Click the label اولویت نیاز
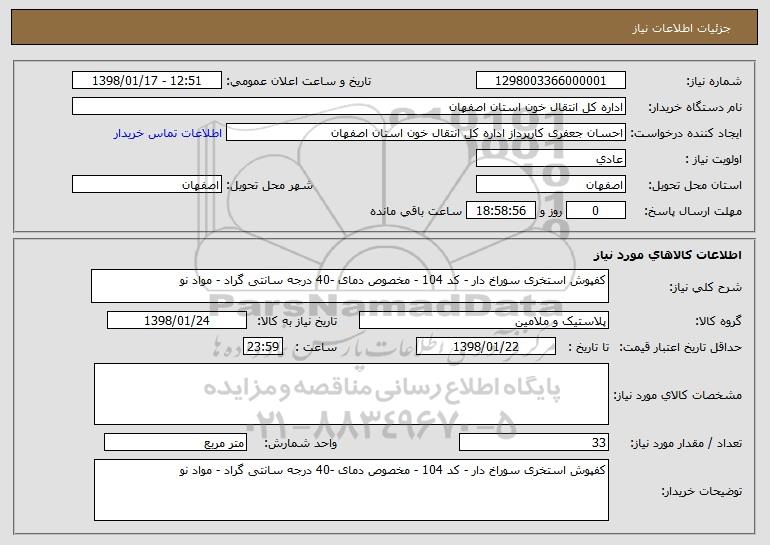The width and height of the screenshot is (770, 545). (714, 159)
